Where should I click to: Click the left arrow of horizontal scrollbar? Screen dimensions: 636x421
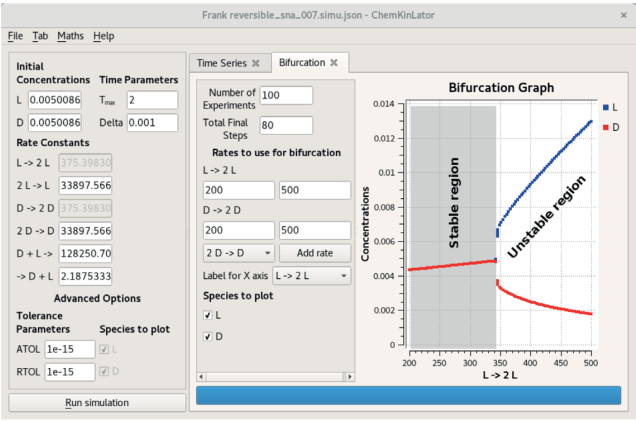(x=201, y=376)
